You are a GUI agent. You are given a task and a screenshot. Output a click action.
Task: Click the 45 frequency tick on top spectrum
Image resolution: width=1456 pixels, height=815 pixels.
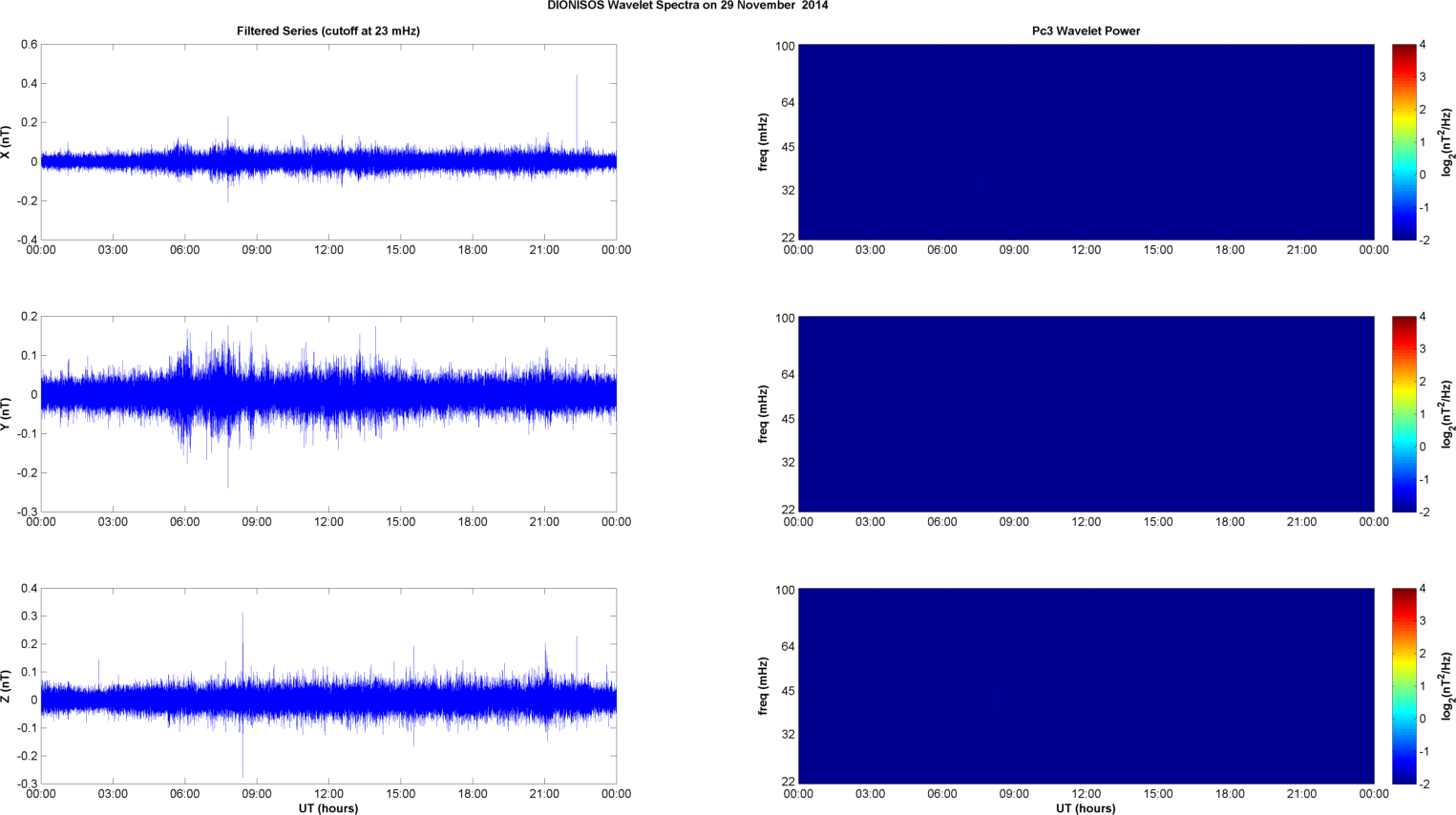point(788,147)
